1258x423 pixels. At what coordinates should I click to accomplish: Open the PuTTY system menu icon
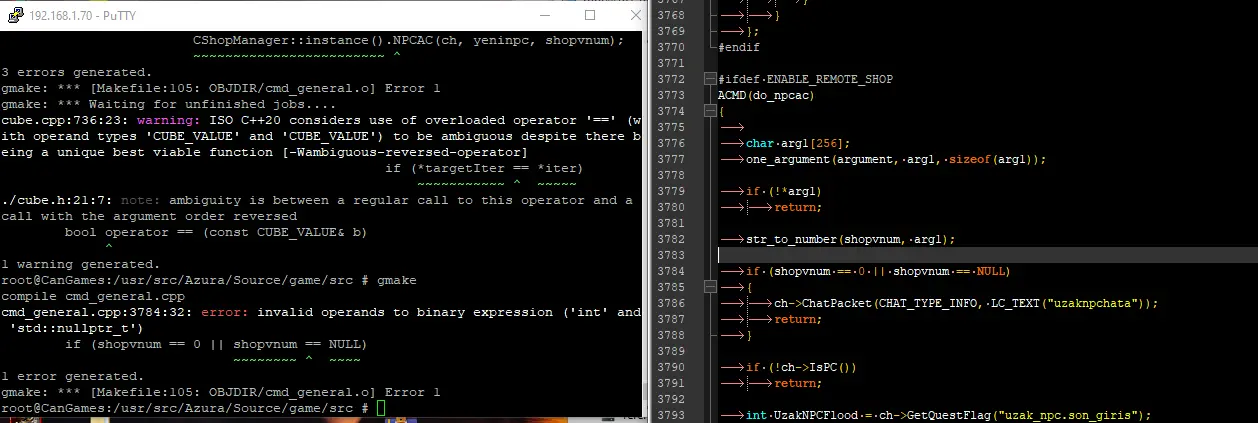click(11, 16)
